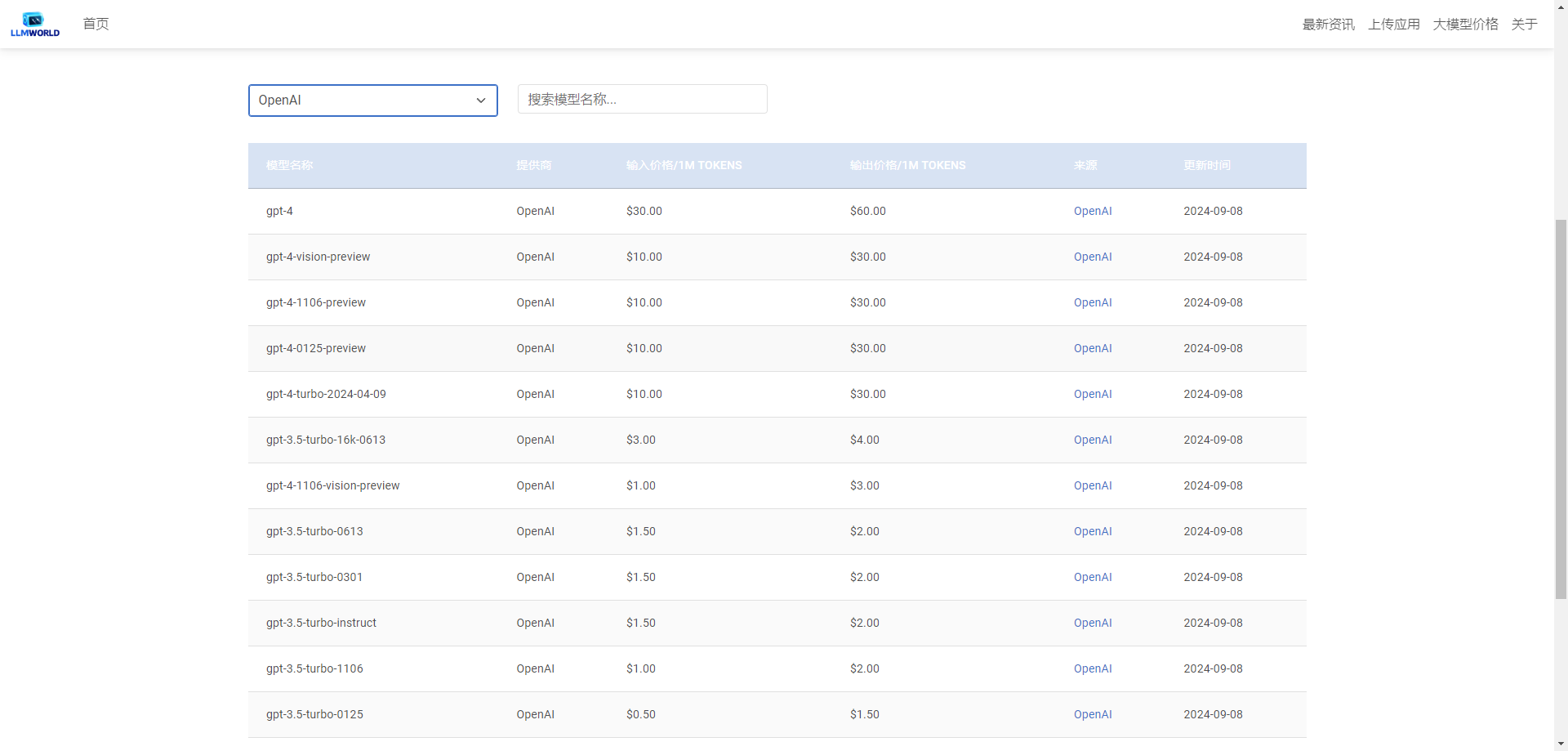Click the LLMWORLD logo

35,25
